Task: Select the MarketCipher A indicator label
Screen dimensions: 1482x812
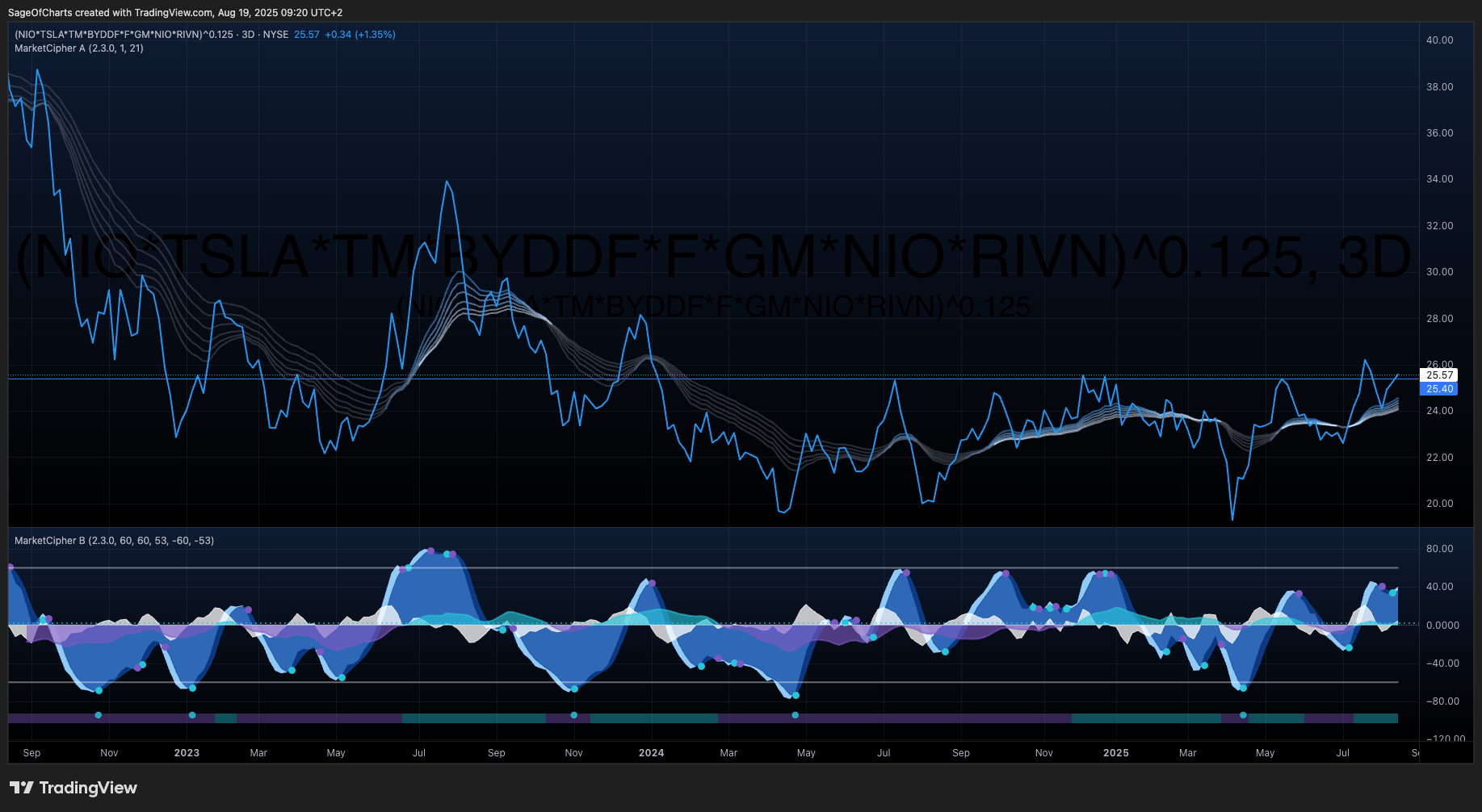Action: (x=79, y=48)
